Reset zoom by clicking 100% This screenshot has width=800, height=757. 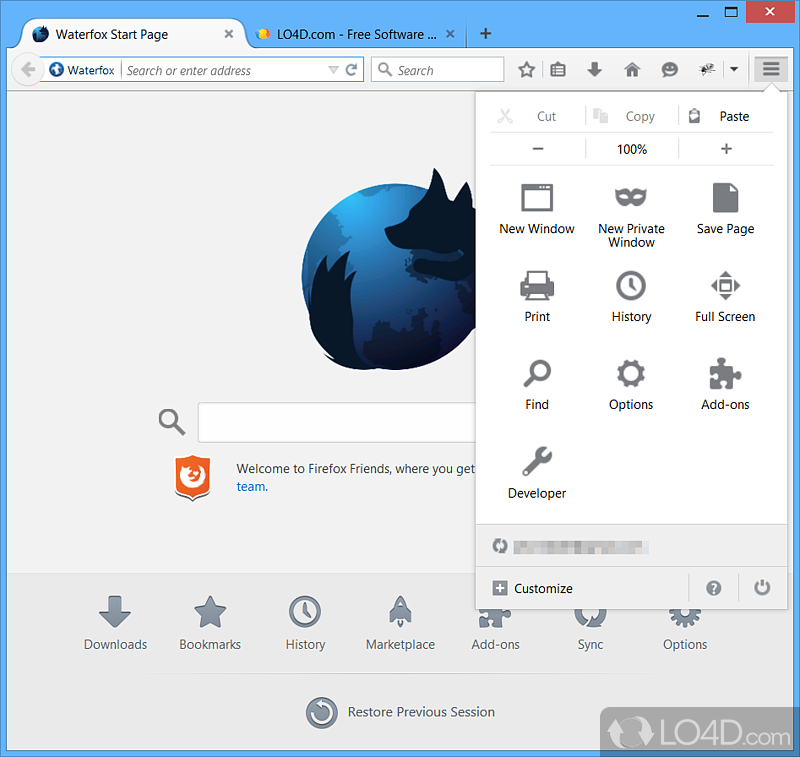632,149
